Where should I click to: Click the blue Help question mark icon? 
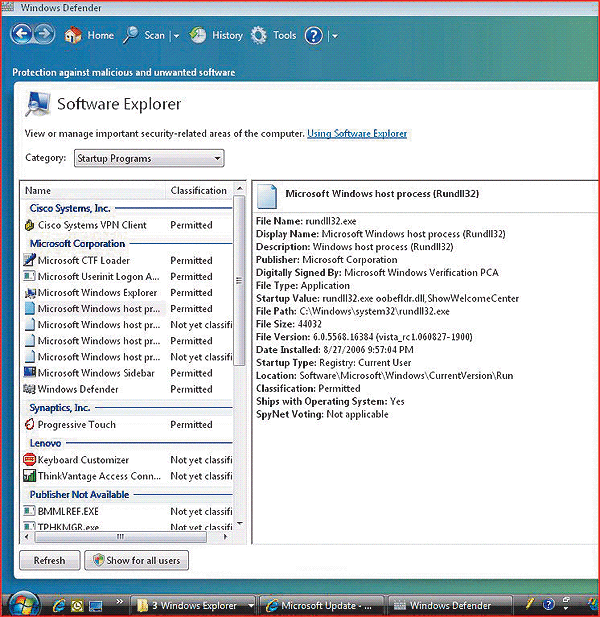(x=314, y=36)
